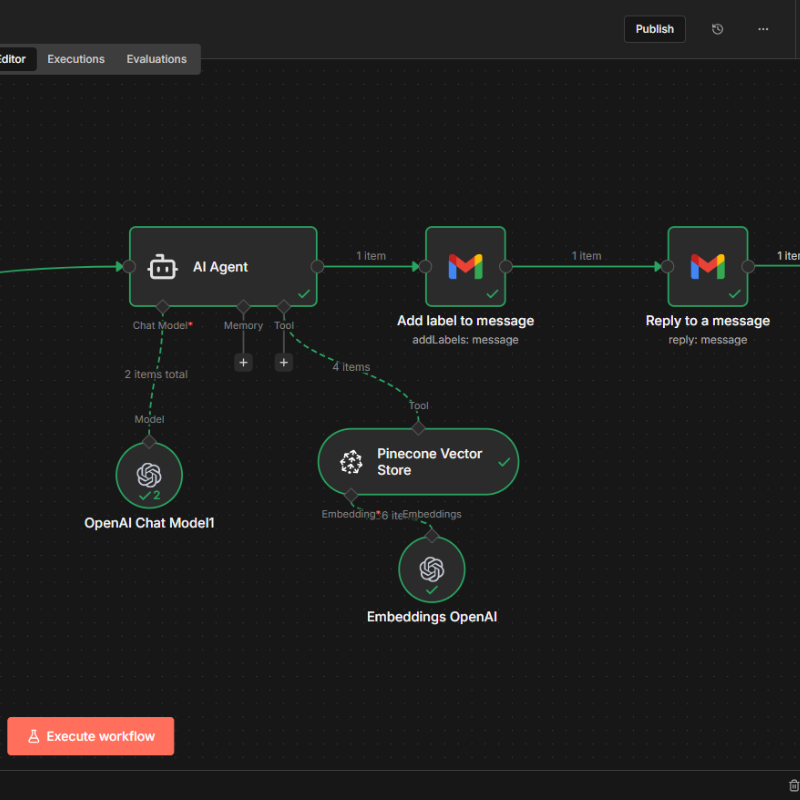Click the AI Agent output connector dot
Screen dimensions: 800x800
(317, 266)
